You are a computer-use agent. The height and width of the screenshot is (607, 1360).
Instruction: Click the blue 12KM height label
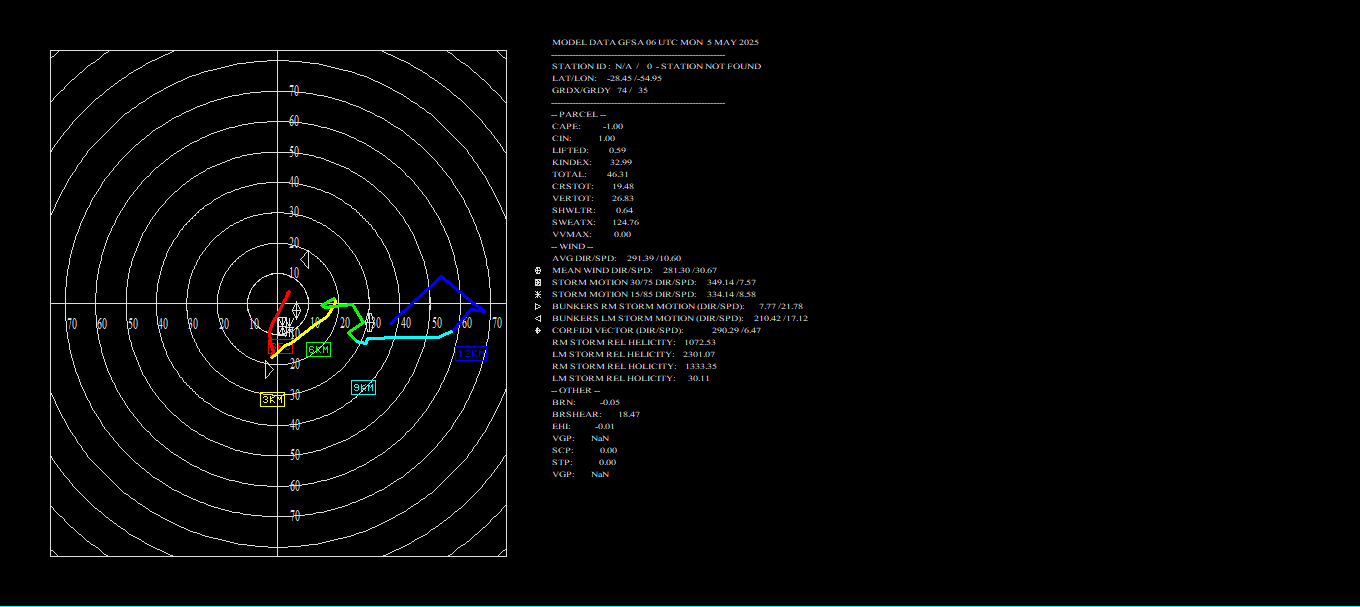pyautogui.click(x=471, y=354)
